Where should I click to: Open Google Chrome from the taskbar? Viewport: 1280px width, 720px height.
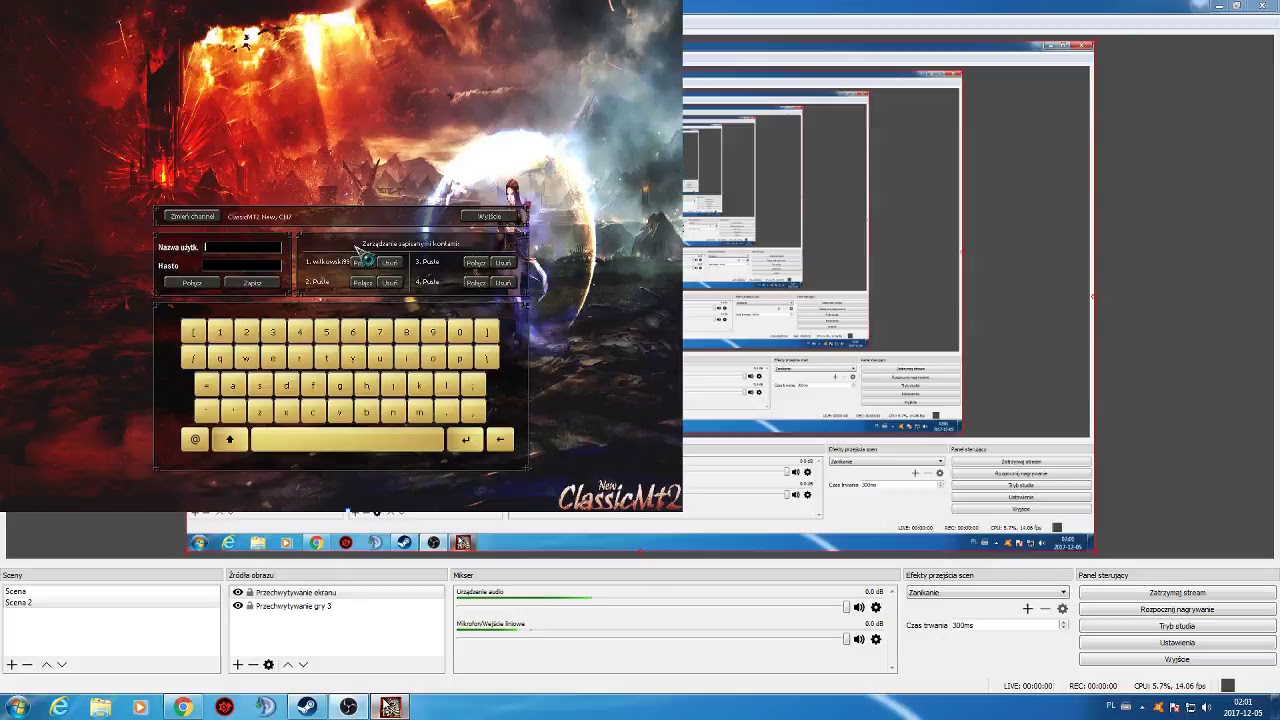[182, 707]
